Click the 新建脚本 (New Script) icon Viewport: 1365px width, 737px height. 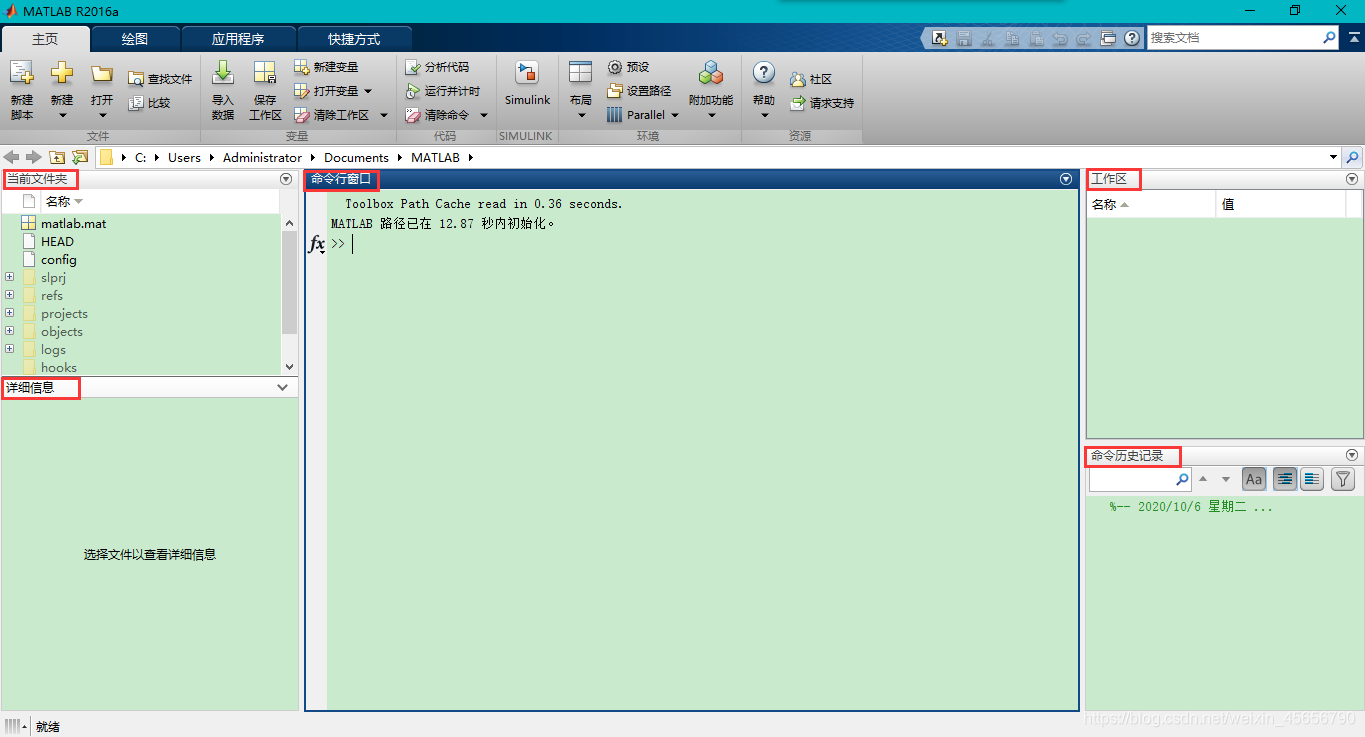pyautogui.click(x=22, y=74)
